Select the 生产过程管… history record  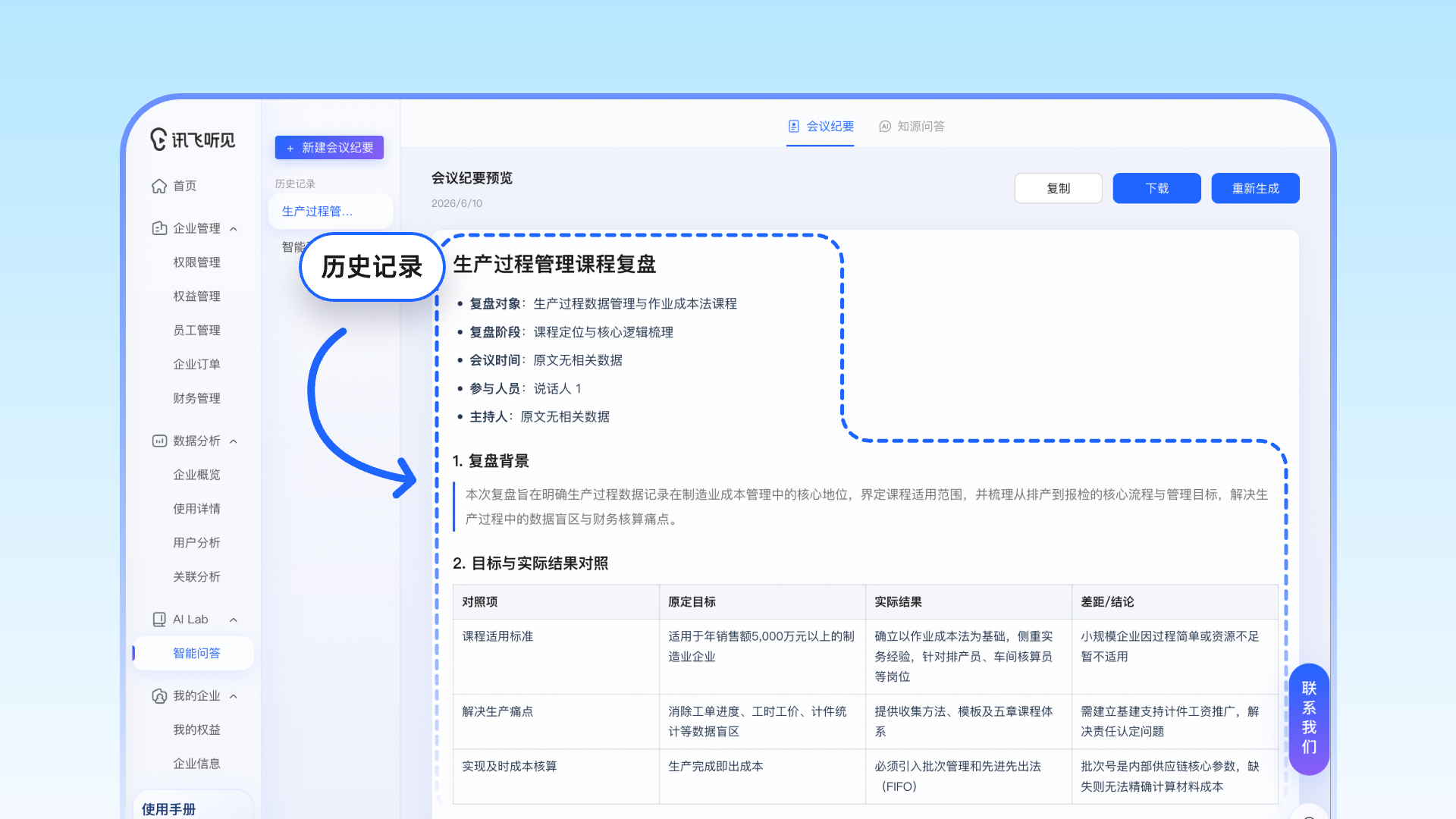click(331, 212)
